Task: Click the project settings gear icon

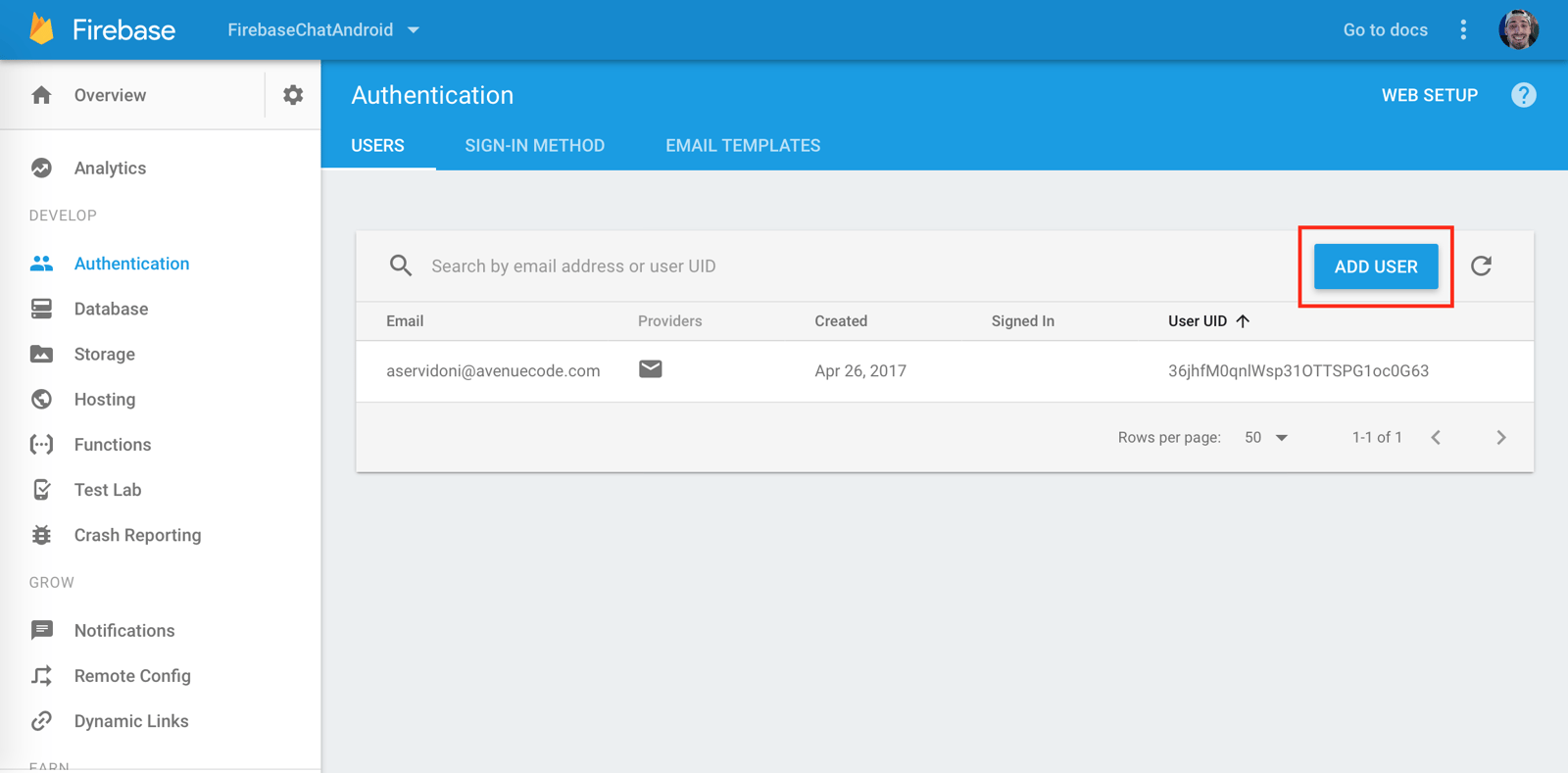Action: (293, 95)
